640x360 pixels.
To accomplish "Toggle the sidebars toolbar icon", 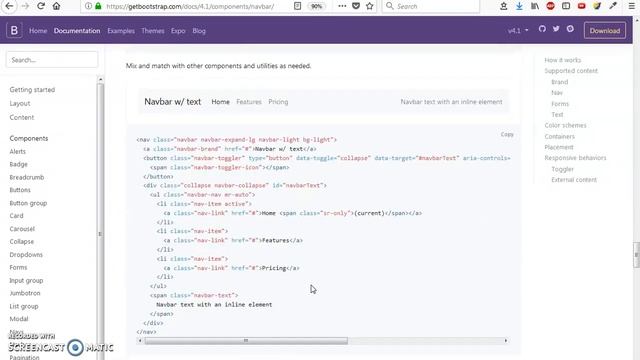I will point(566,6).
